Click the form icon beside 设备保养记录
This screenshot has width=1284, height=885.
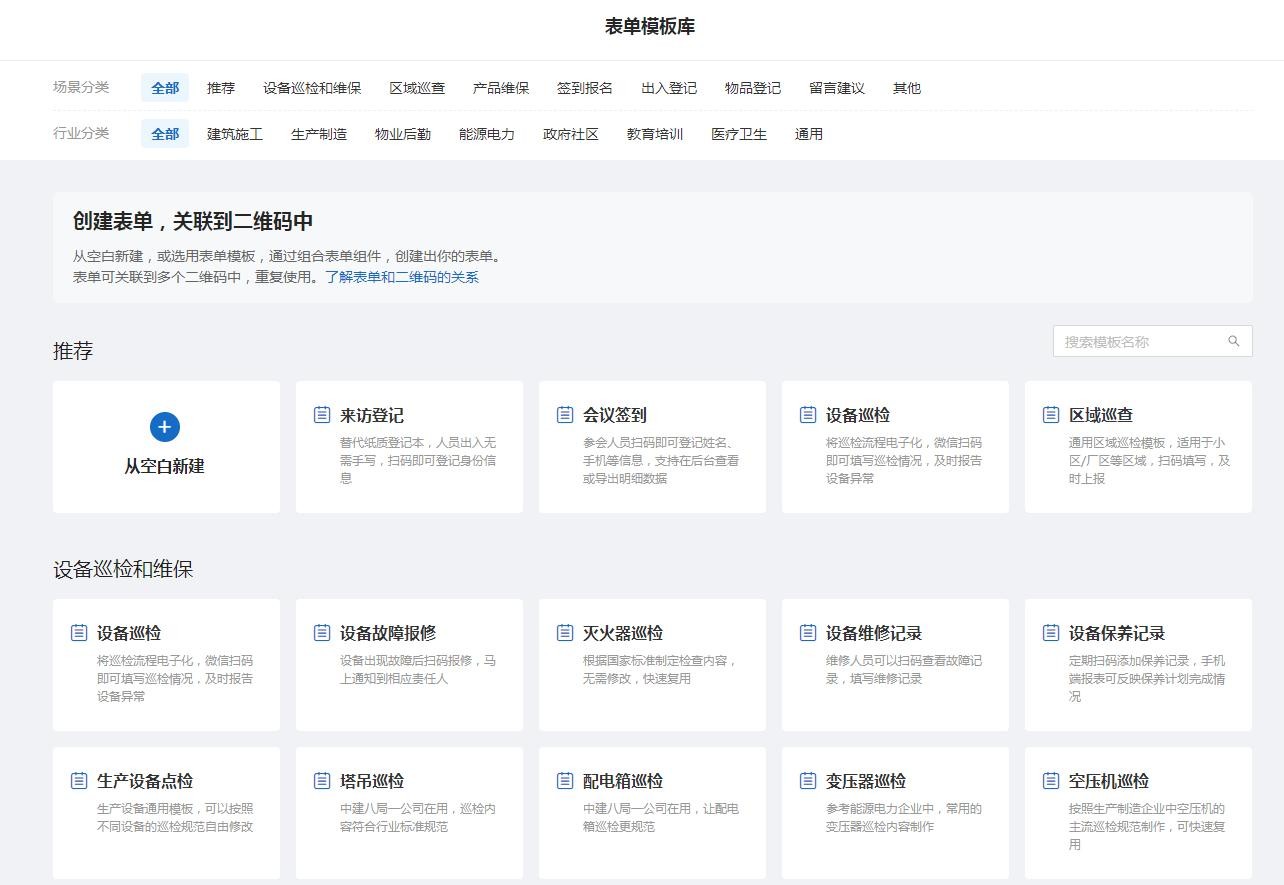coord(1051,633)
